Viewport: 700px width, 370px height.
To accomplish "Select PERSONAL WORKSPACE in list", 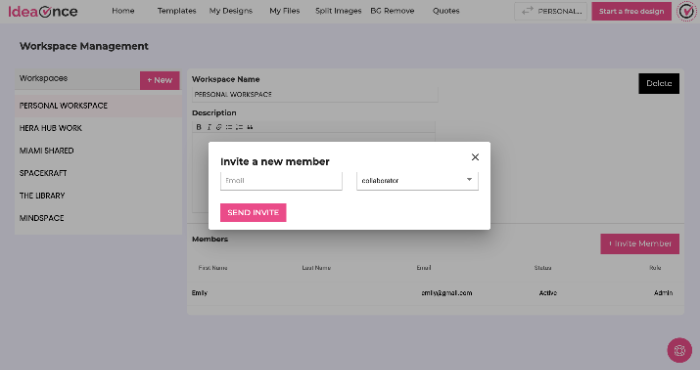I will point(98,106).
